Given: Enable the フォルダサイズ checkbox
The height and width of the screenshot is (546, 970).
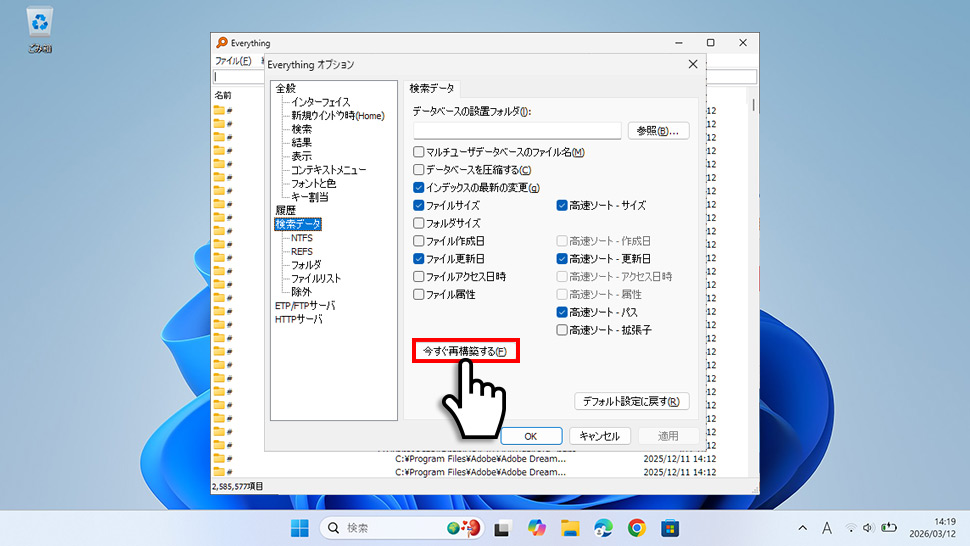Looking at the screenshot, I should 419,223.
